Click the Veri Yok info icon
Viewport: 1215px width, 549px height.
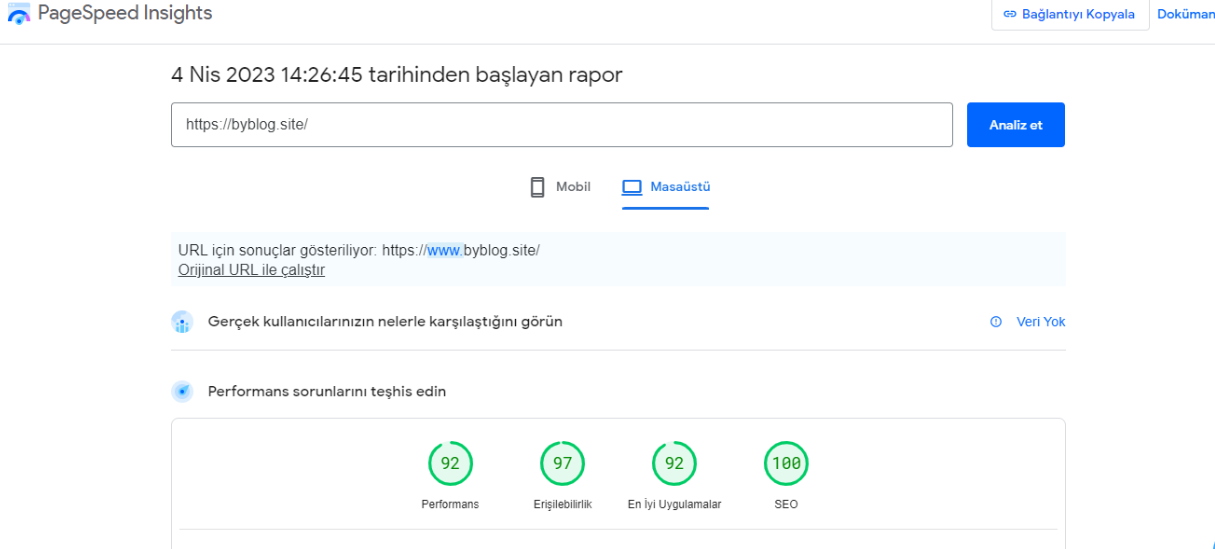point(996,322)
